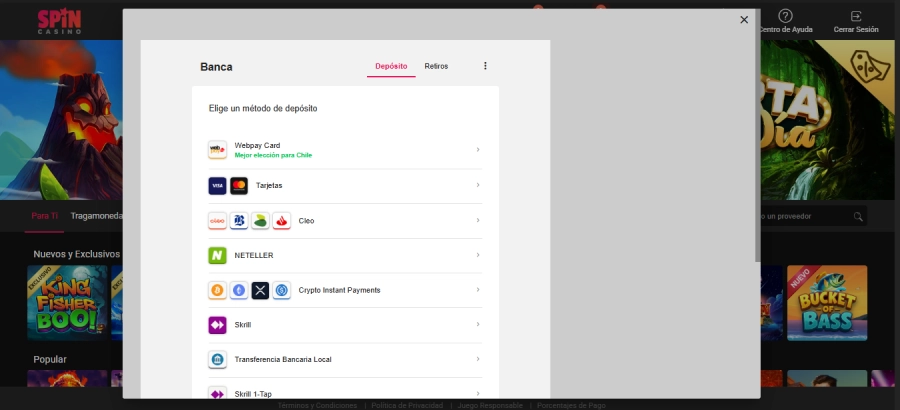Viewport: 900px width, 410px height.
Task: Close the banking dialog with X
Action: point(744,19)
